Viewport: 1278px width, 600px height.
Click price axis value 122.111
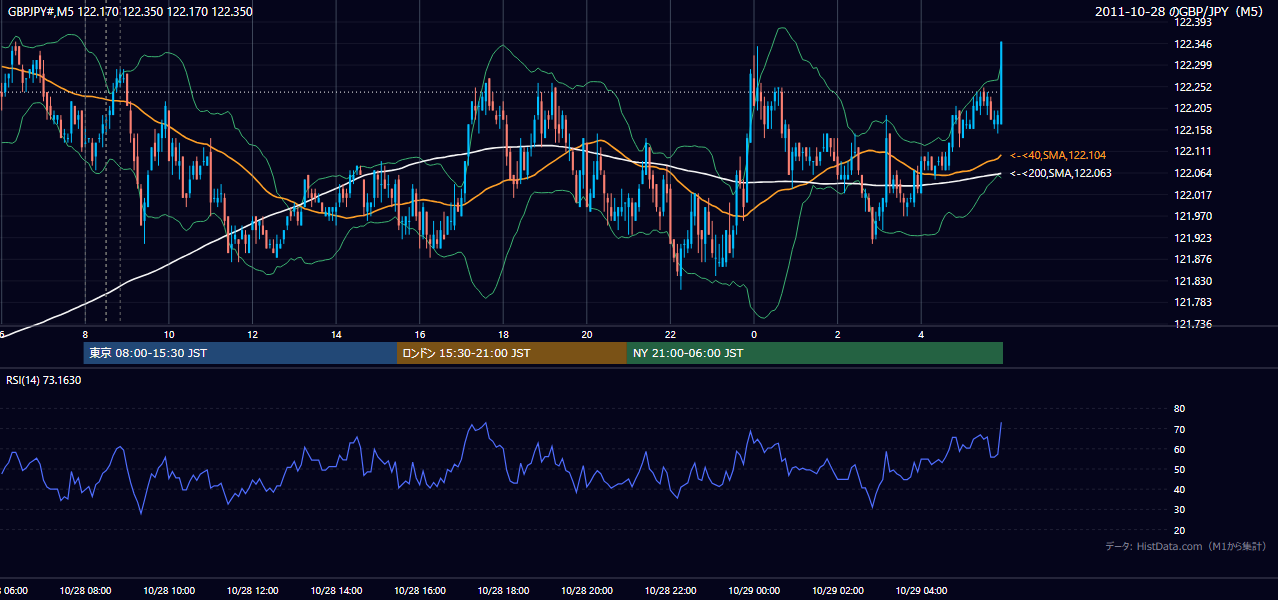[1192, 151]
